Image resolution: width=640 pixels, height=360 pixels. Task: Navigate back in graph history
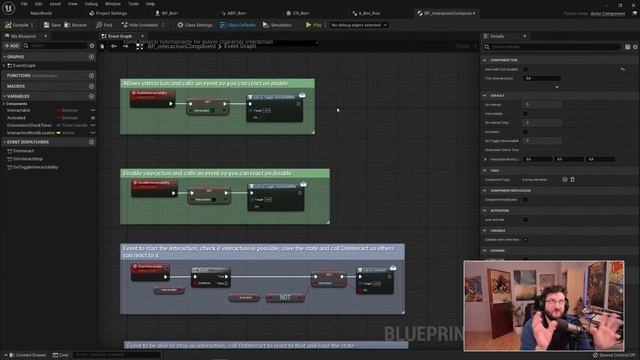click(114, 47)
